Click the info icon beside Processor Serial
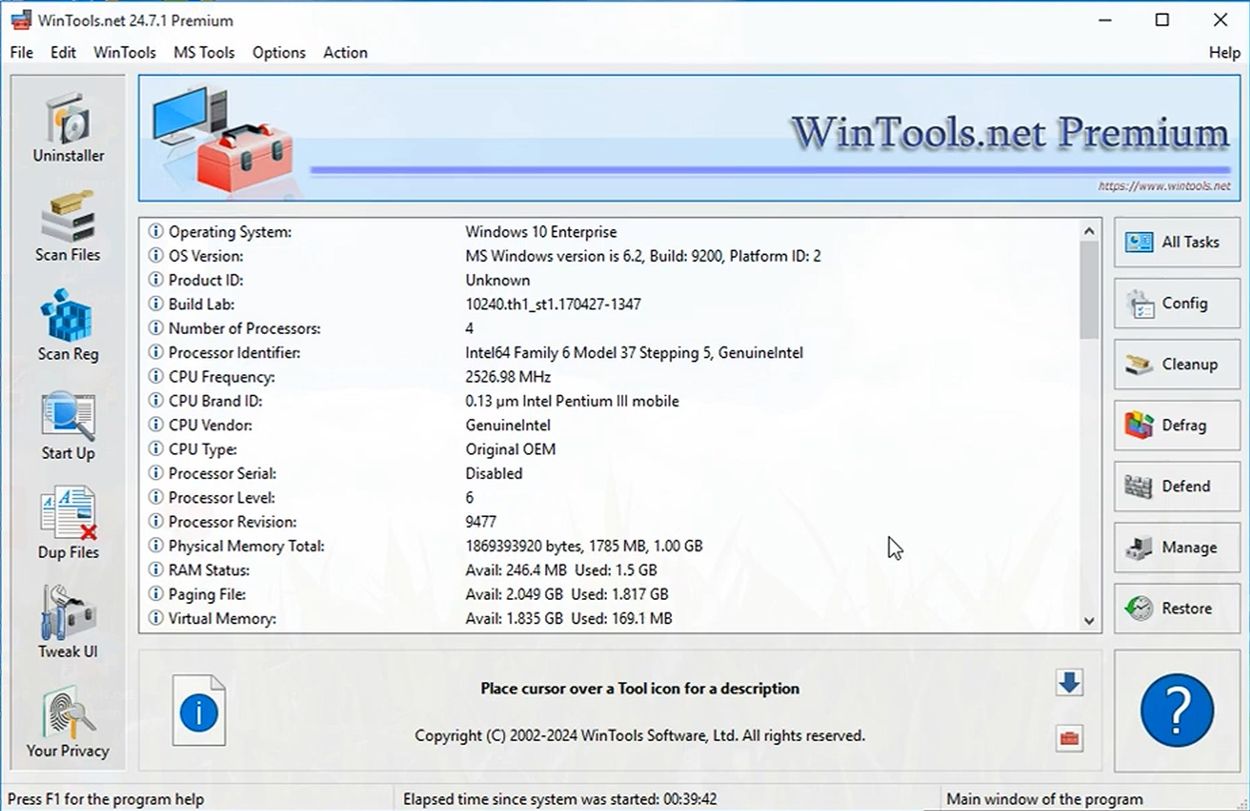 click(156, 473)
